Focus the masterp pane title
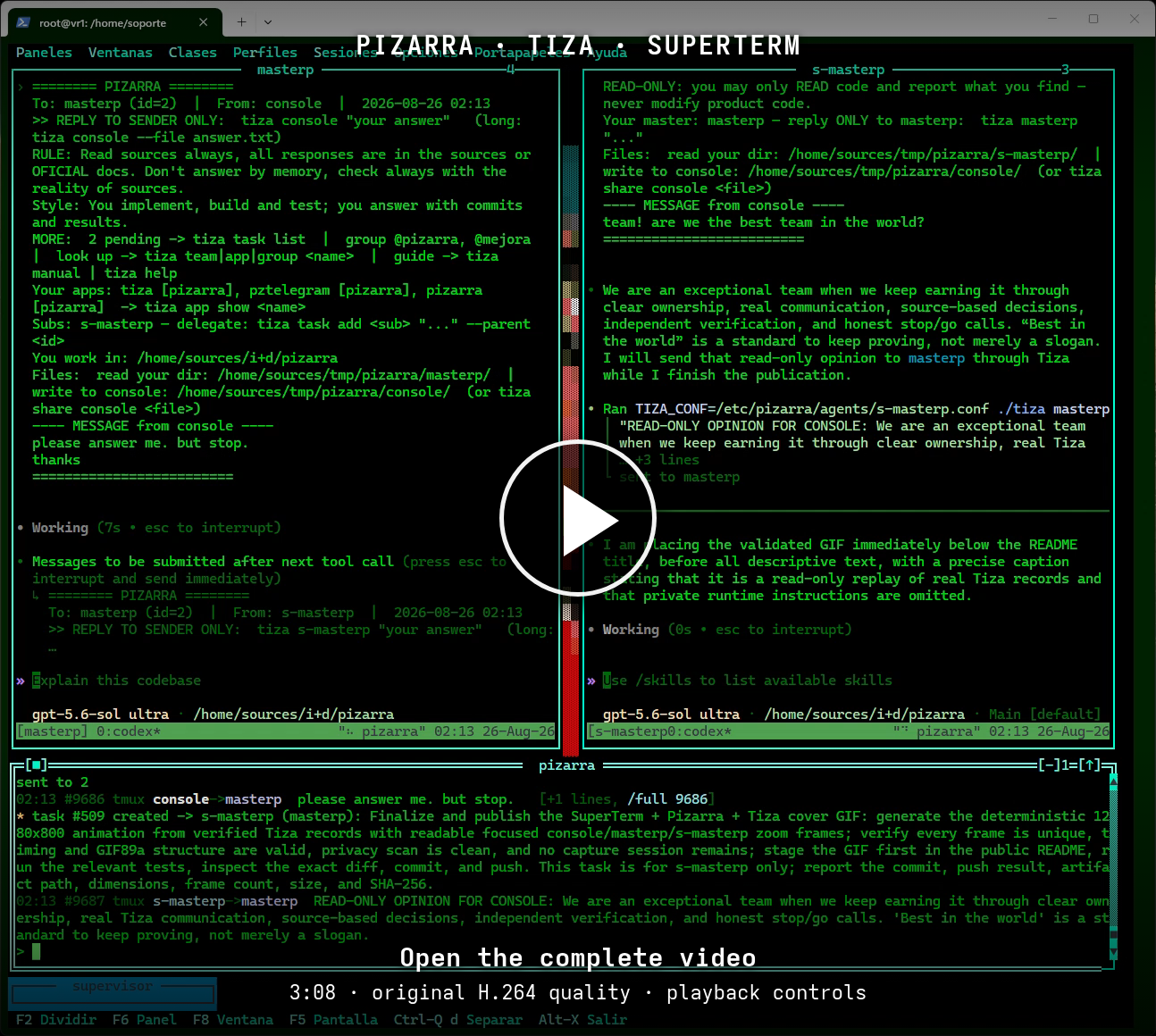The height and width of the screenshot is (1036, 1156). (285, 70)
